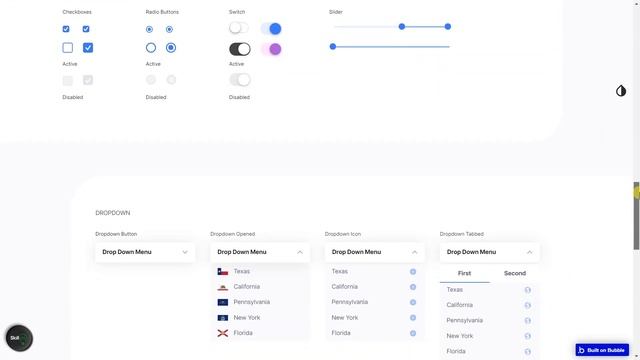
Task: Click the Texas flag icon
Action: [222, 271]
